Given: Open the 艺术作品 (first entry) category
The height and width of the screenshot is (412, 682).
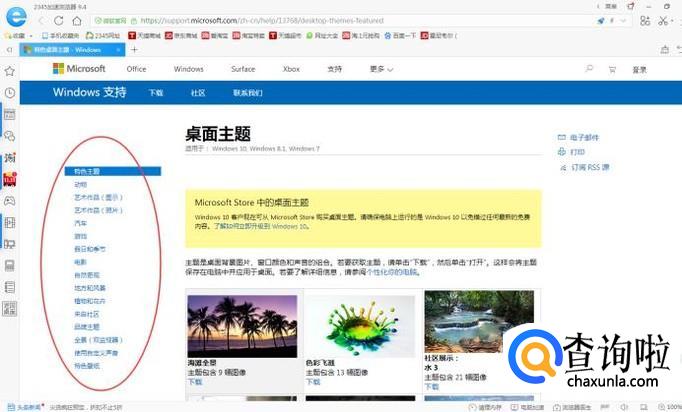Looking at the screenshot, I should click(98, 198).
